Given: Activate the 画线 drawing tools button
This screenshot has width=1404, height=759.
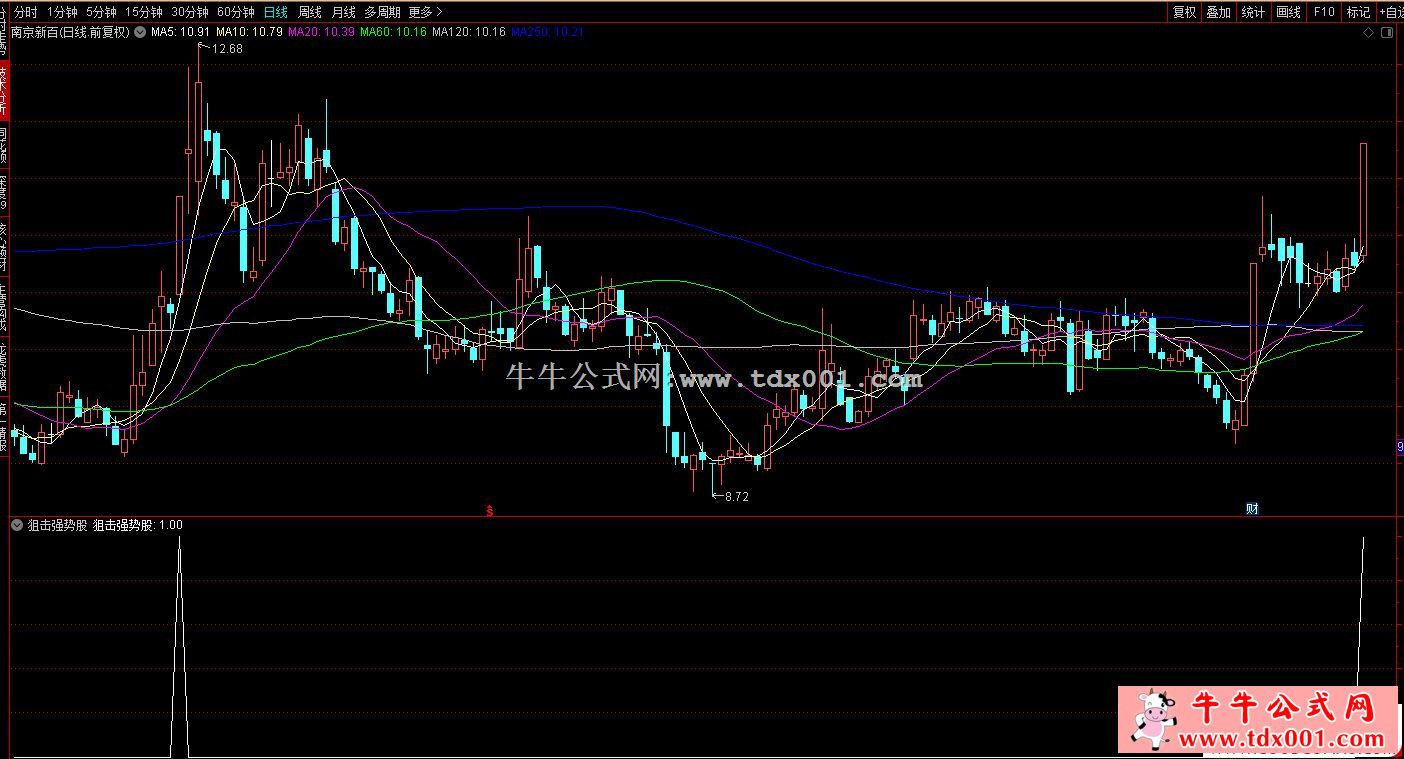Looking at the screenshot, I should point(1289,12).
